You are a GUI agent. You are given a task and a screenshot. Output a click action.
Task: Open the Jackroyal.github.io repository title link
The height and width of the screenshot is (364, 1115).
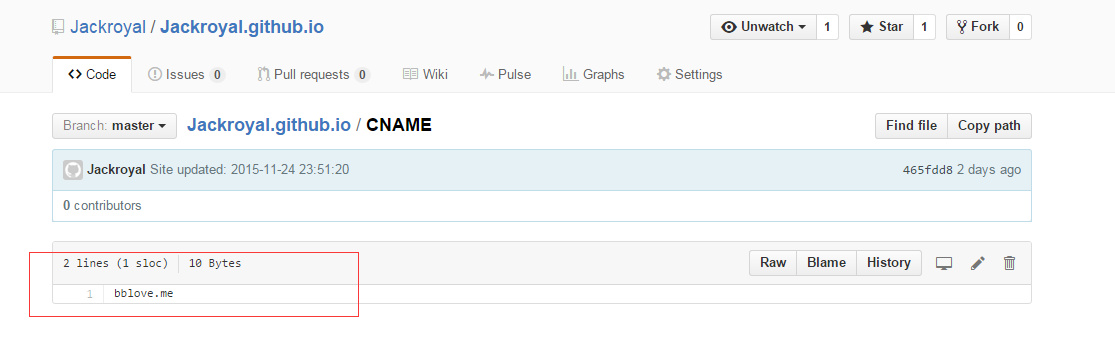click(242, 27)
